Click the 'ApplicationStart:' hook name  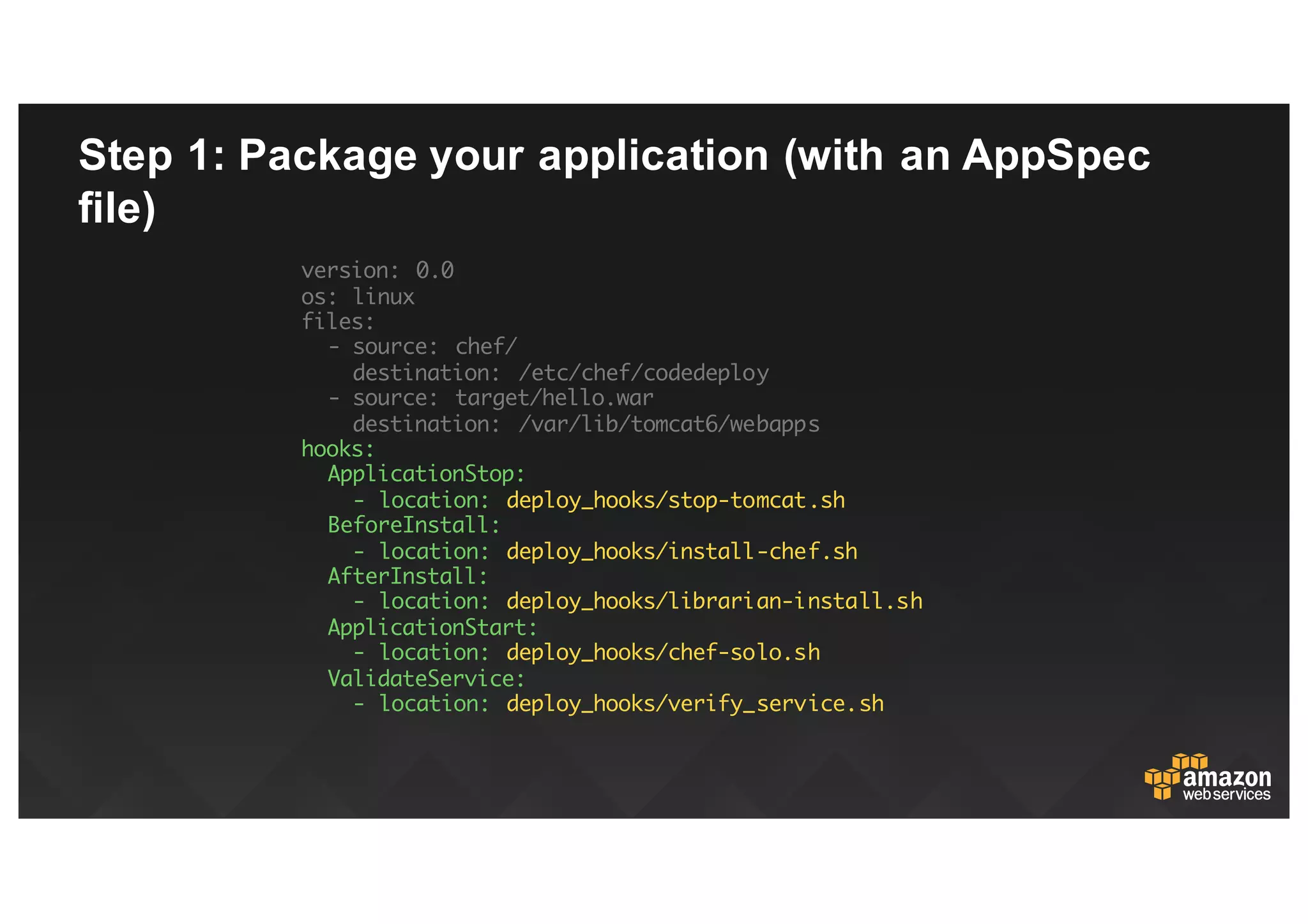click(x=432, y=628)
